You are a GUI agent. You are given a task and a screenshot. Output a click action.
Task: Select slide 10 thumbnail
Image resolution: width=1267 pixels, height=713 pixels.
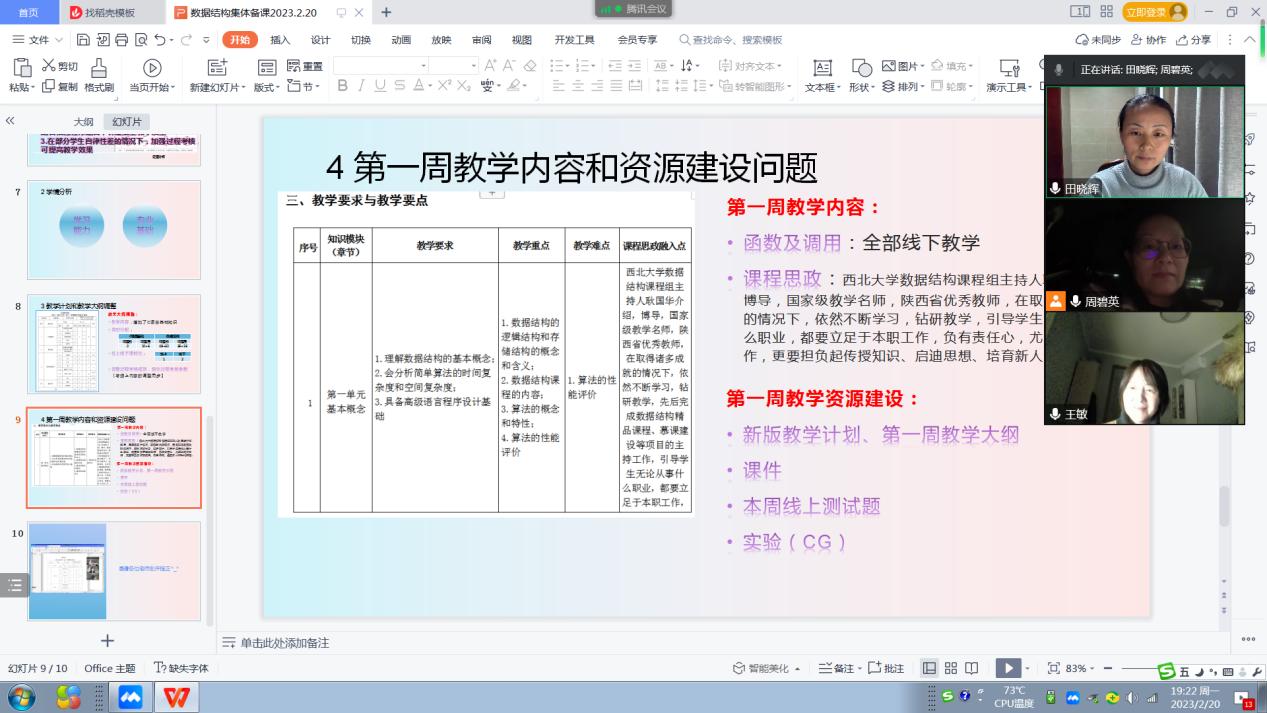114,570
